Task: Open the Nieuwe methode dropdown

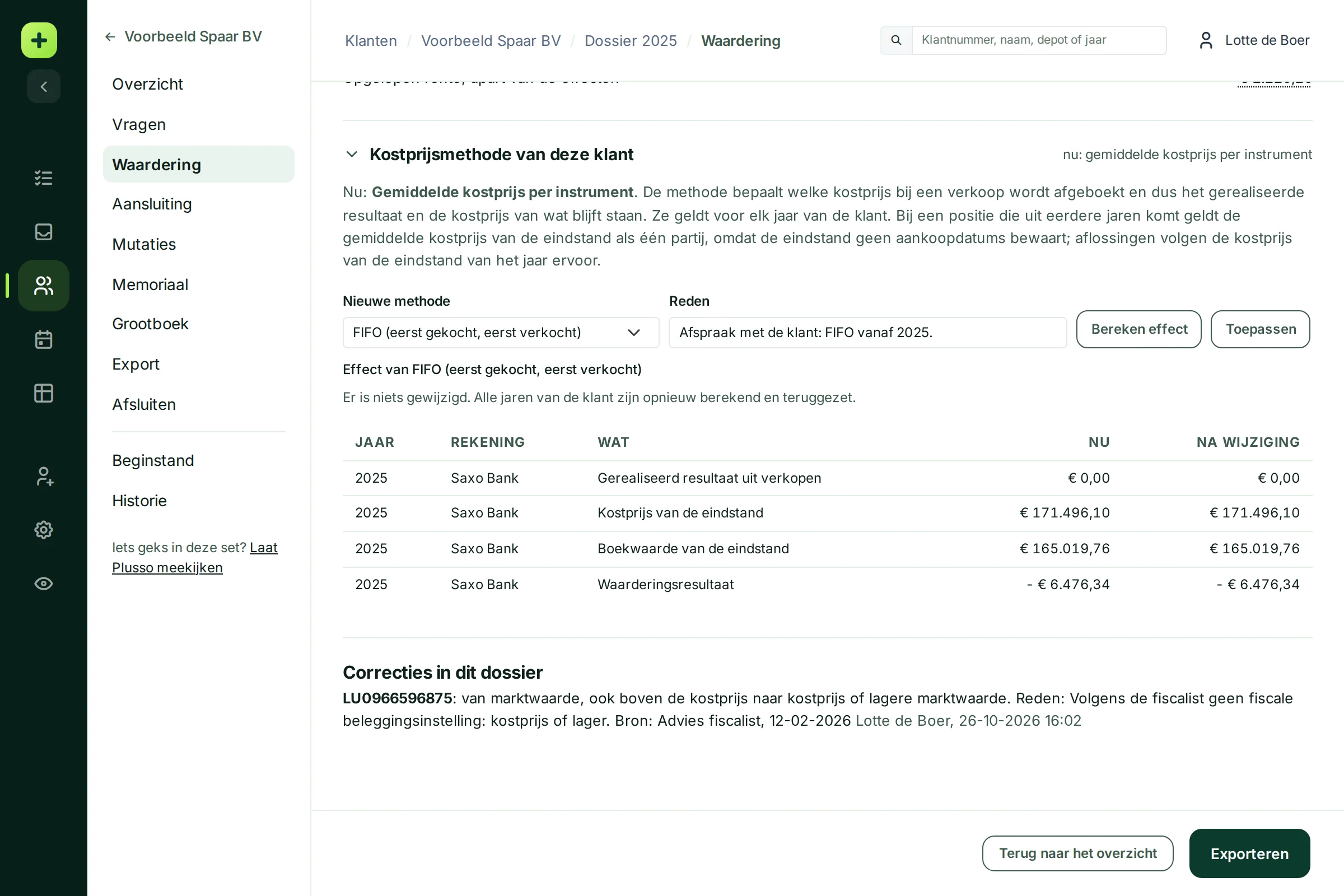Action: coord(501,333)
